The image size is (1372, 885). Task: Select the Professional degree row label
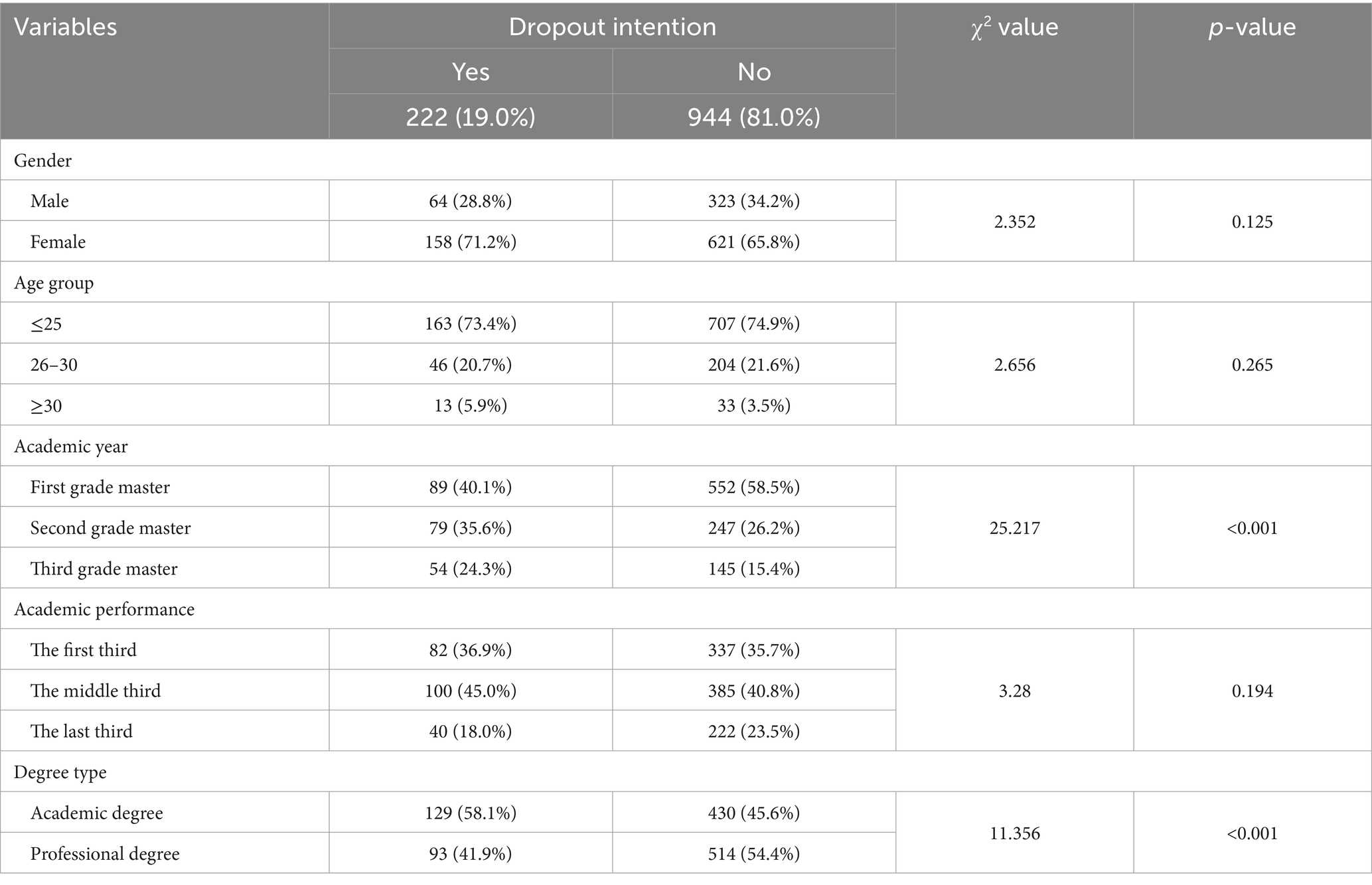[105, 853]
